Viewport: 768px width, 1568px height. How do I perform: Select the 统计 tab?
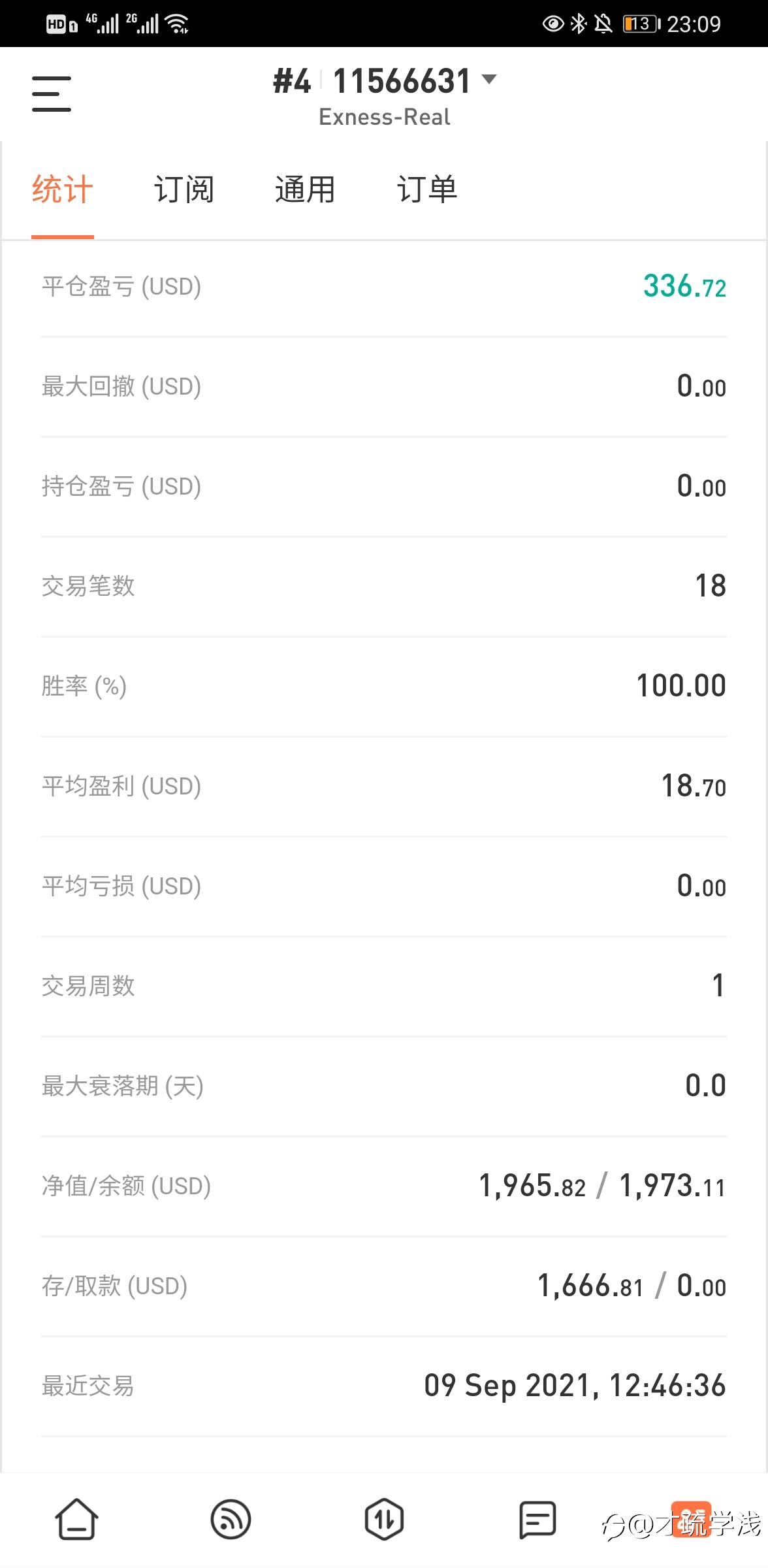tap(63, 189)
